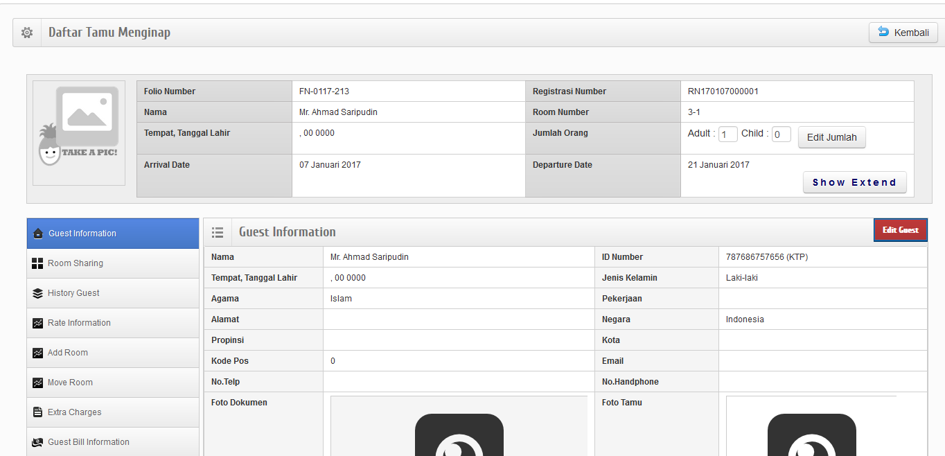The width and height of the screenshot is (945, 456).
Task: Click the Room Sharing grid icon
Action: point(38,264)
